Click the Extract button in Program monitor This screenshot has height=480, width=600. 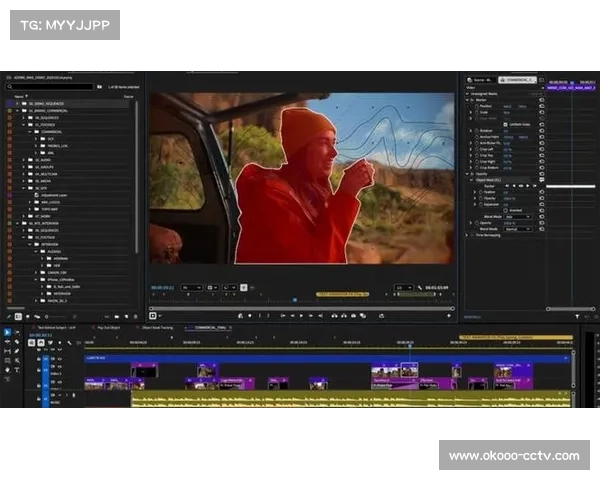click(x=344, y=316)
